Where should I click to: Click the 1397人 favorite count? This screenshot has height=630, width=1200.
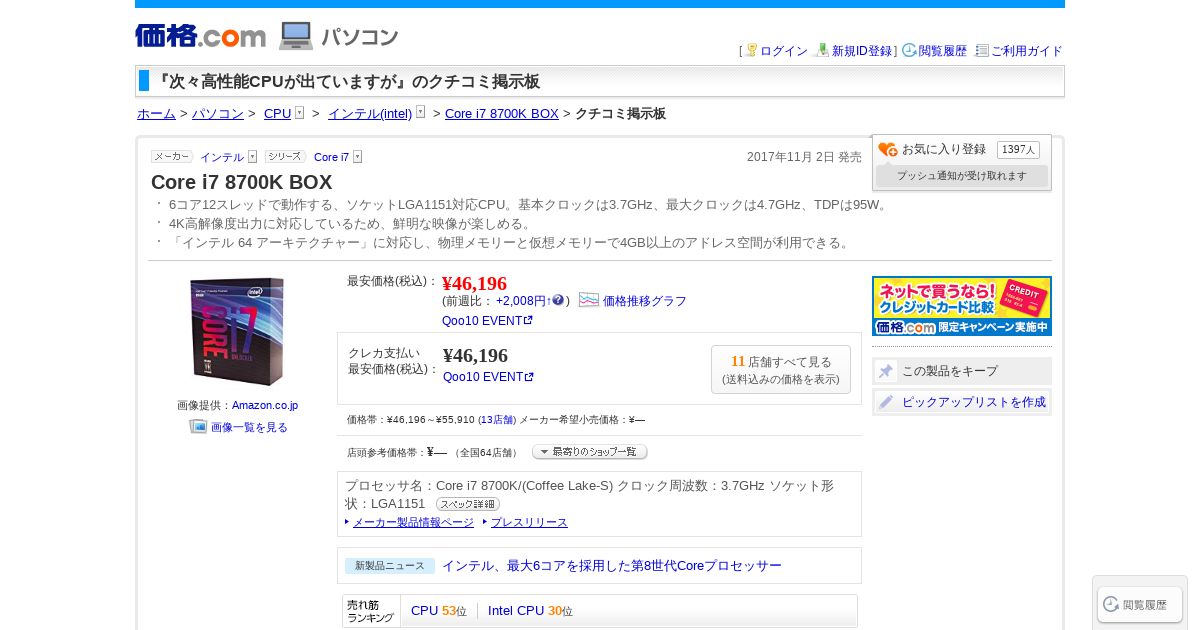(1018, 149)
